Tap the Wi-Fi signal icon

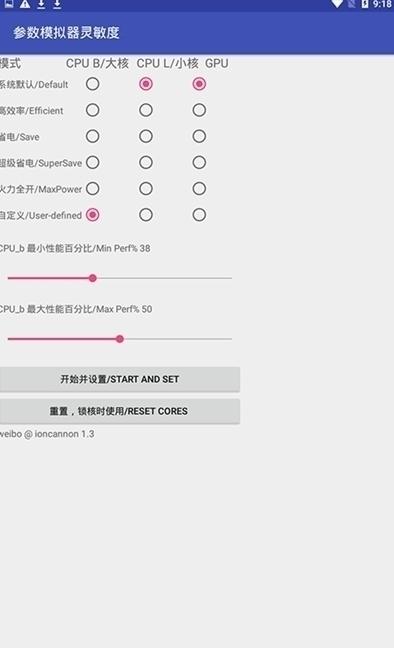(337, 4)
